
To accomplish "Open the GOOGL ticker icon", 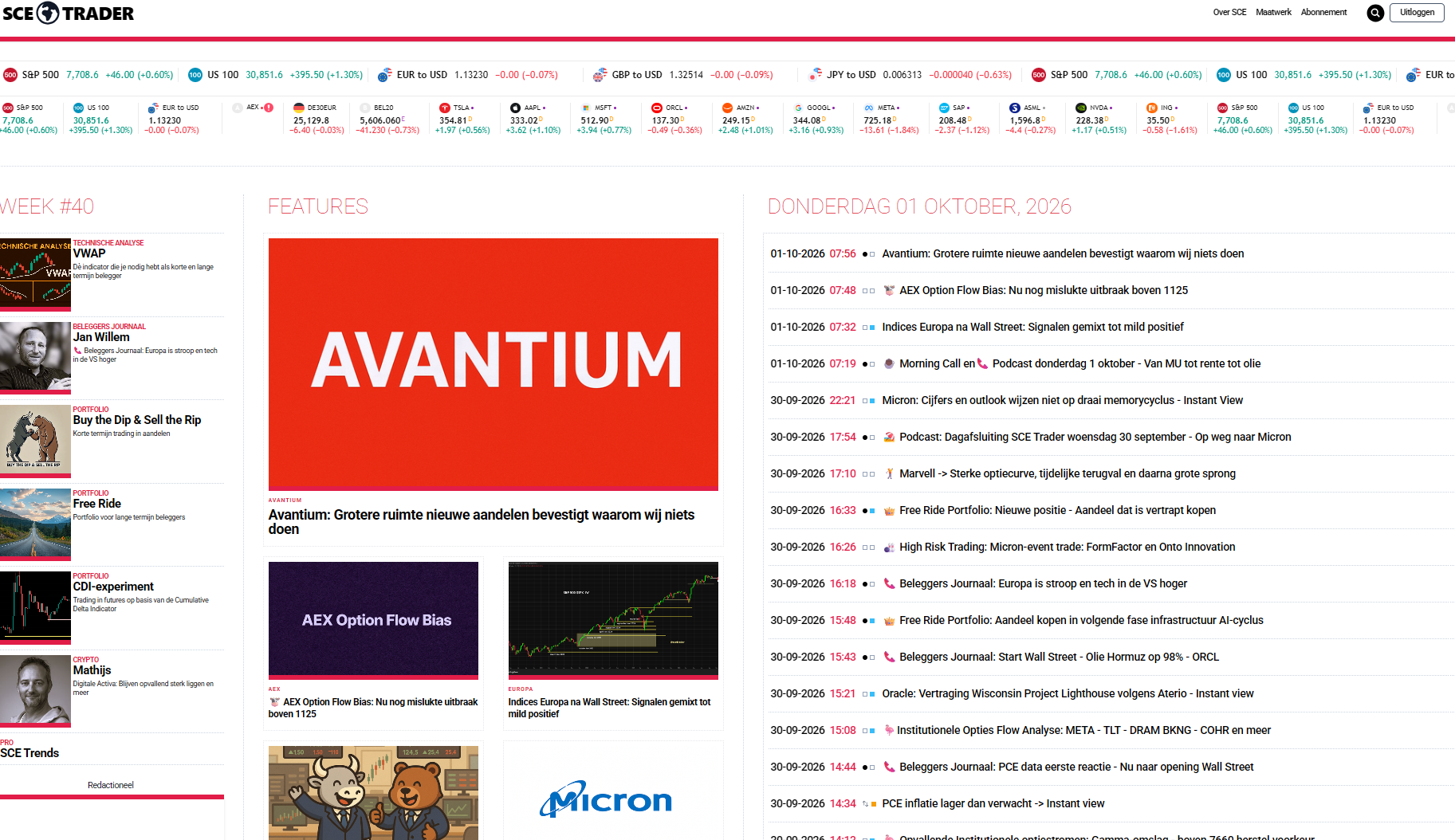I will tap(798, 108).
